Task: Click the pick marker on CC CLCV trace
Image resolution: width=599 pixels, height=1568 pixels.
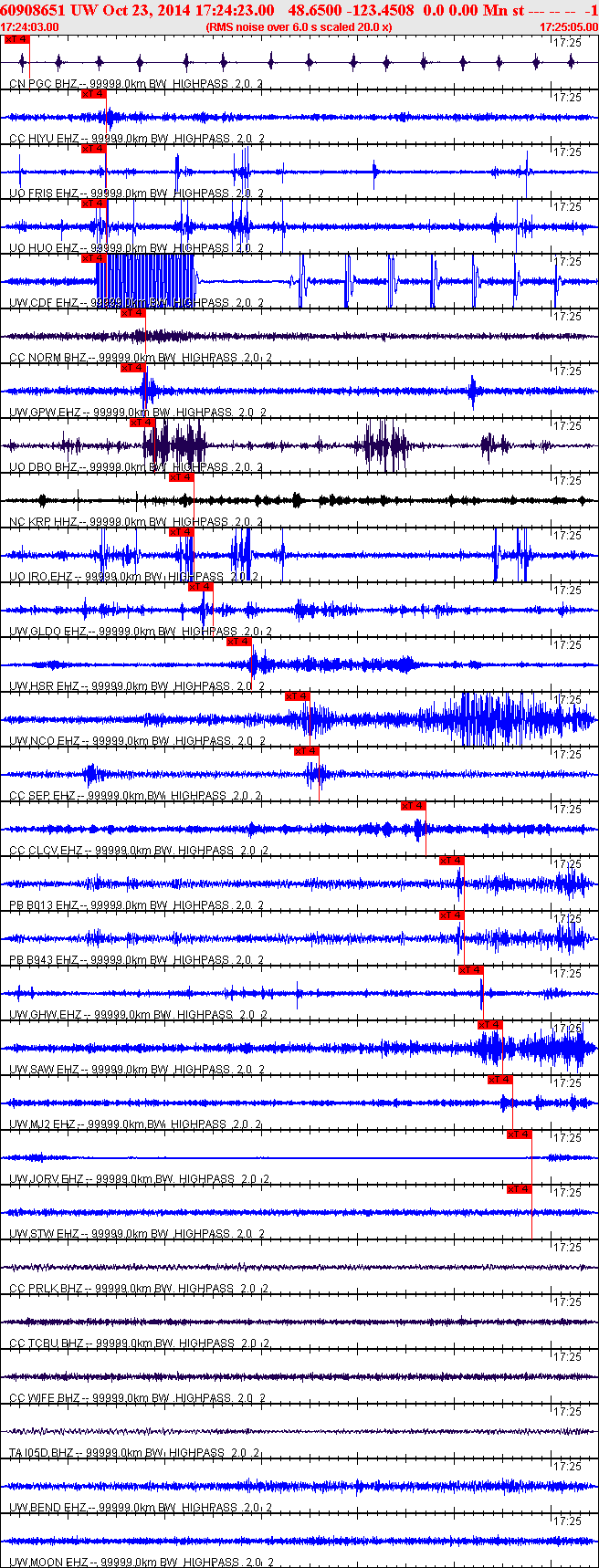Action: 414,806
